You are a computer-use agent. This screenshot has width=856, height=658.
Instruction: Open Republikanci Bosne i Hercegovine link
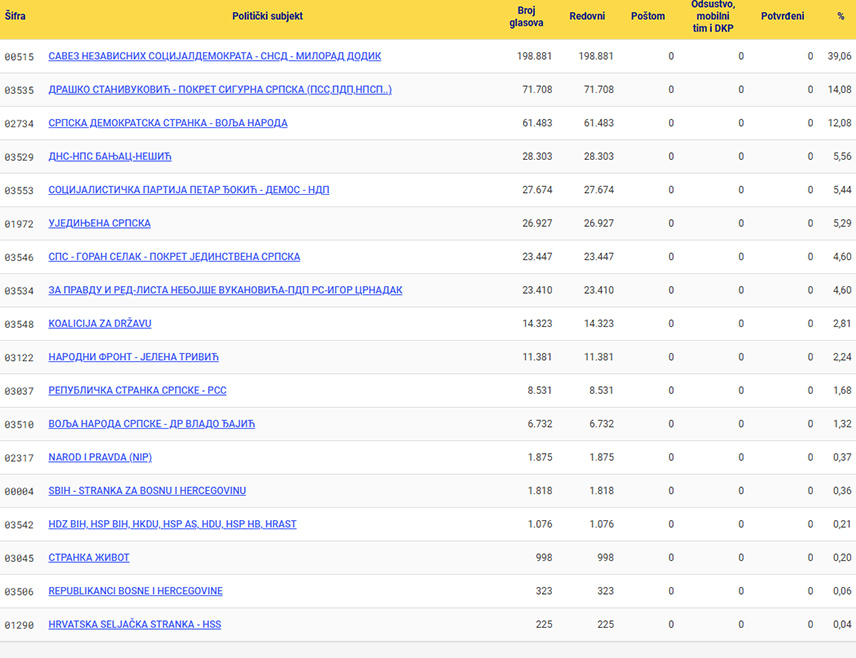point(135,591)
